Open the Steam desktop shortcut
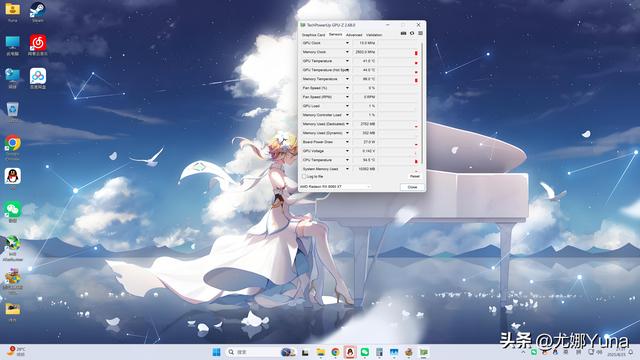This screenshot has width=640, height=360. pos(38,11)
